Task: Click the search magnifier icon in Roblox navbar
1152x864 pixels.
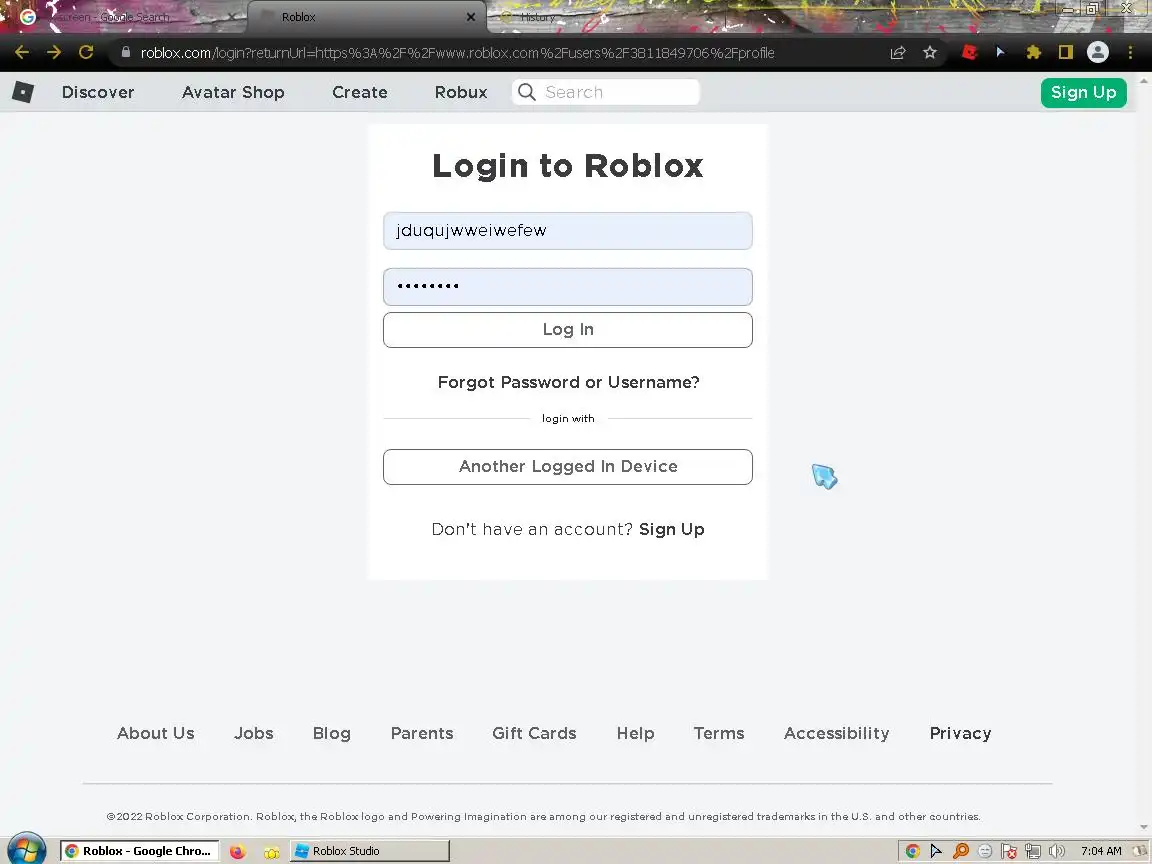Action: point(527,92)
